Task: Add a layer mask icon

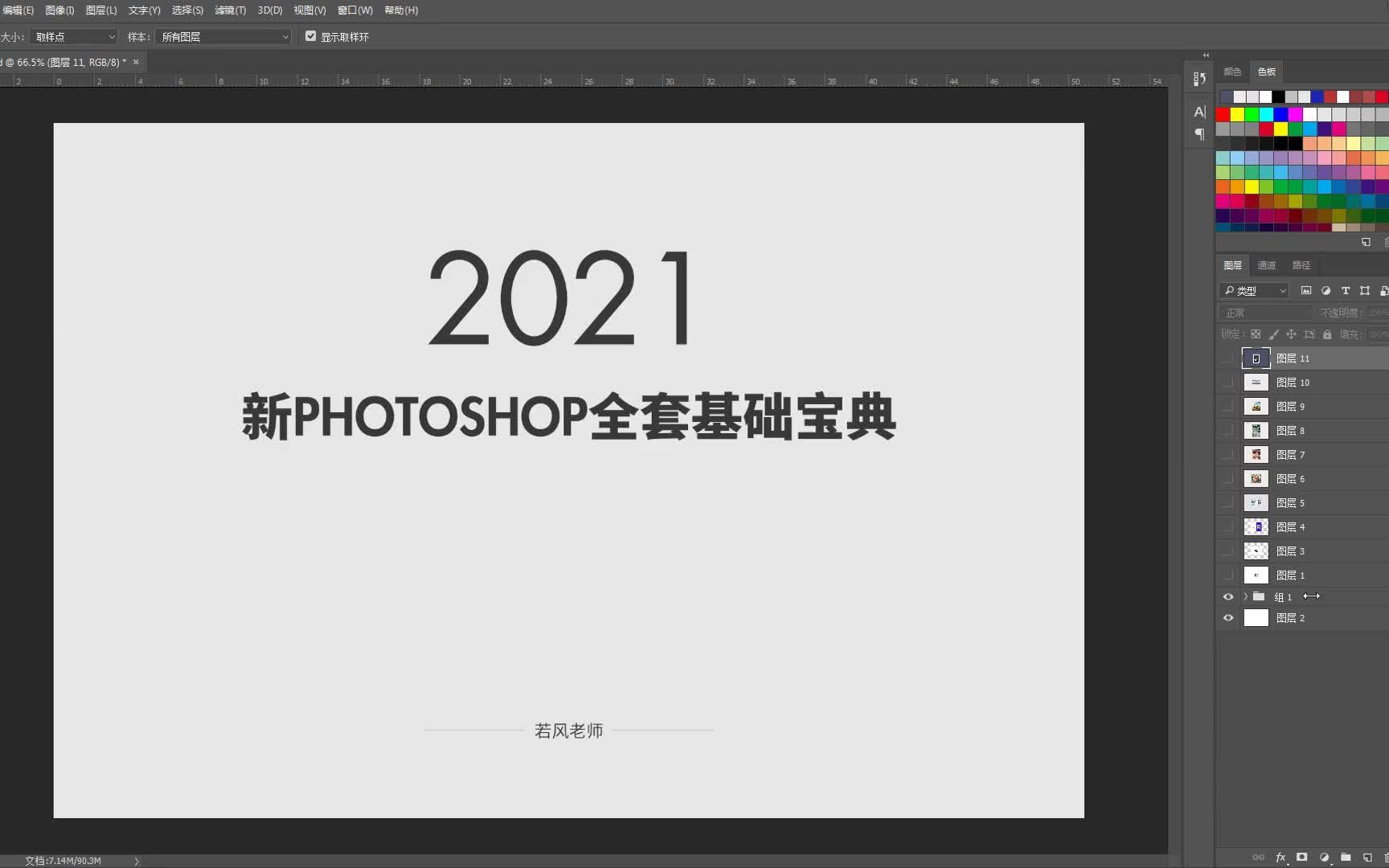Action: 1302,858
